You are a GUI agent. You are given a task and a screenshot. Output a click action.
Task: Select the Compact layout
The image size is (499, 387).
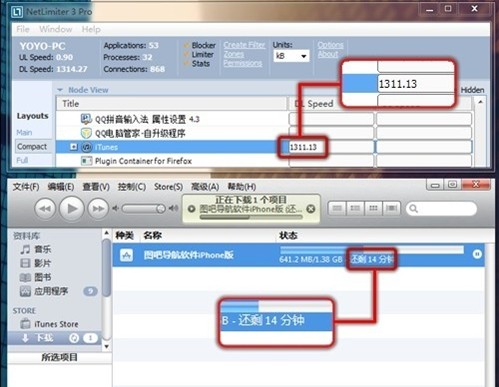coord(32,146)
